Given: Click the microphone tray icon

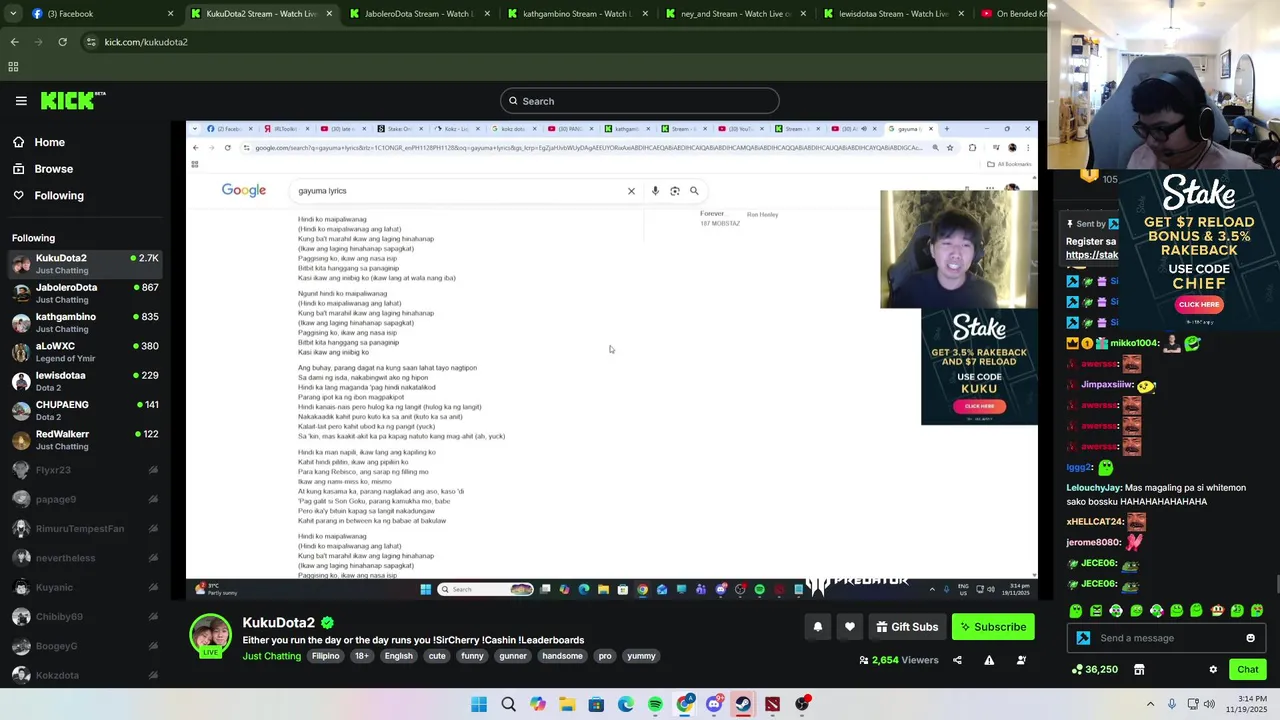Looking at the screenshot, I should tap(1171, 704).
